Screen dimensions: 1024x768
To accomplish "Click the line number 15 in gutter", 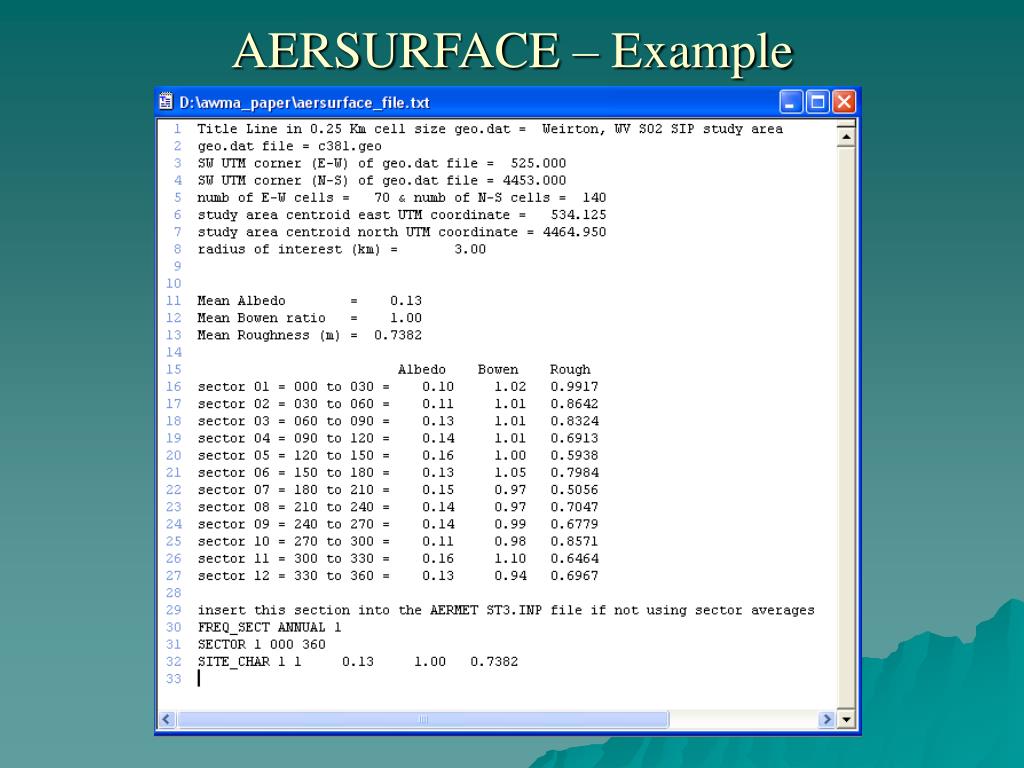I will pyautogui.click(x=173, y=370).
